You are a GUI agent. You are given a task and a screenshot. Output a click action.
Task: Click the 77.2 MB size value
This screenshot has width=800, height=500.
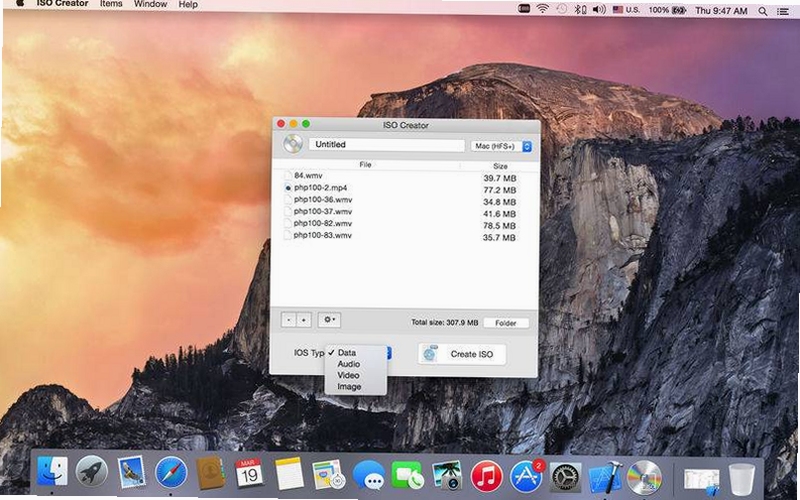click(x=499, y=190)
